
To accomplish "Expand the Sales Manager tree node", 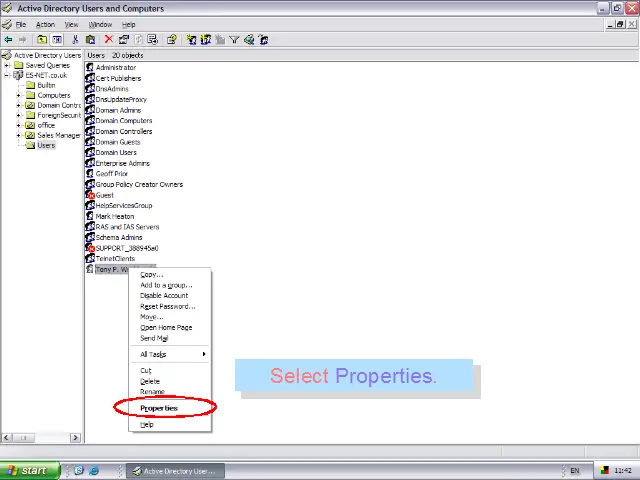I will pyautogui.click(x=18, y=135).
